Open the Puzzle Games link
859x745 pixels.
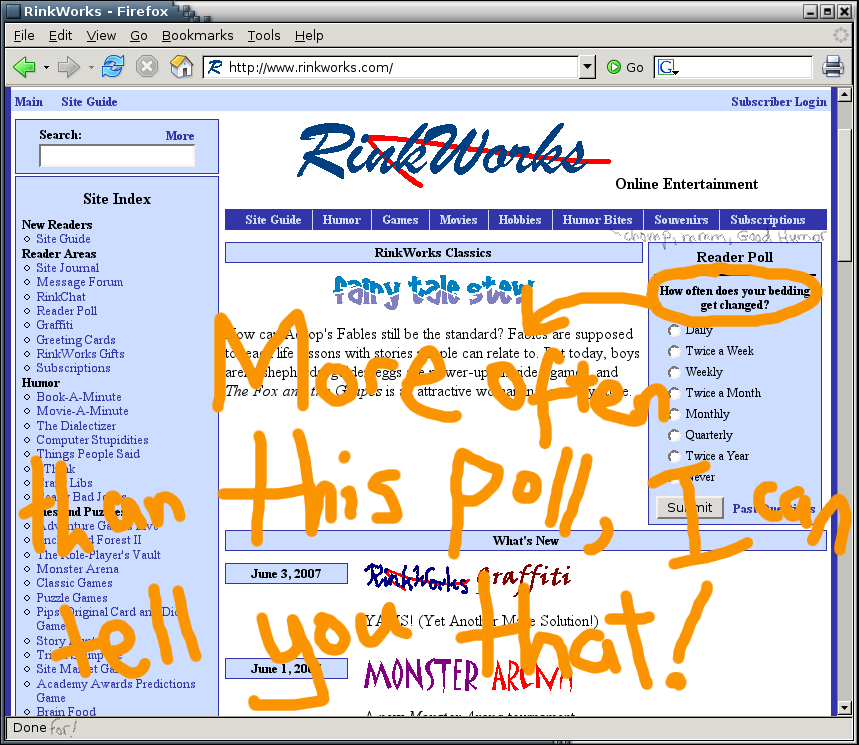tap(72, 598)
